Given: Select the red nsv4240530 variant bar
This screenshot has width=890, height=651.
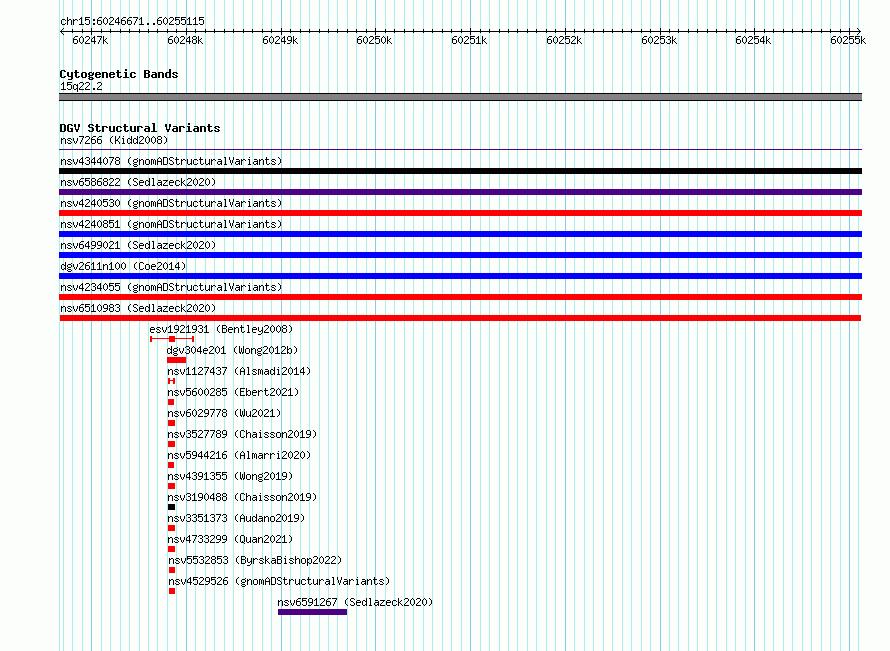Looking at the screenshot, I should point(460,213).
